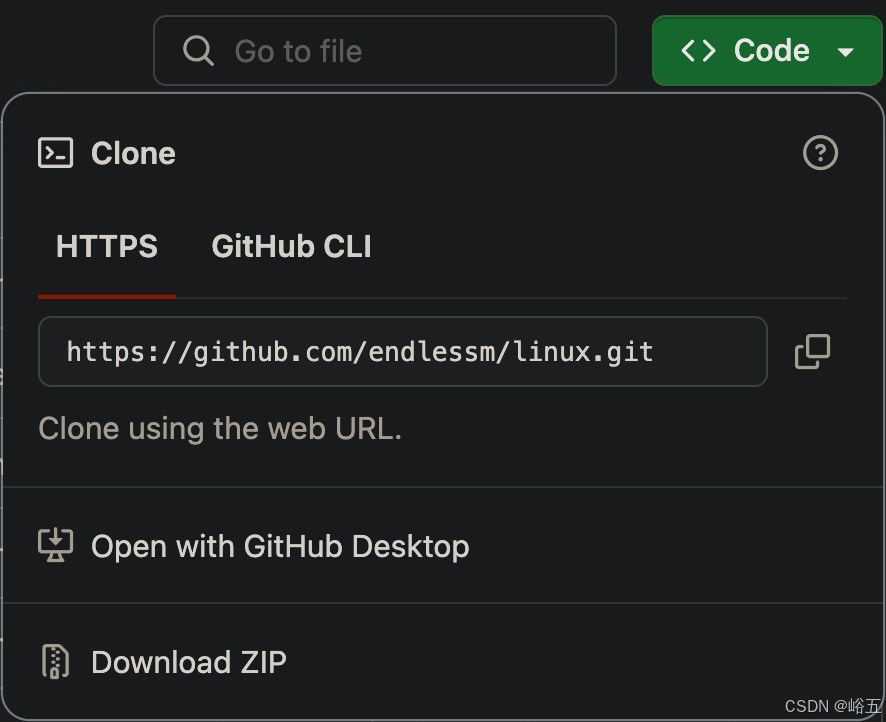Open the clone help question-mark icon
The image size is (886, 722).
click(x=820, y=153)
